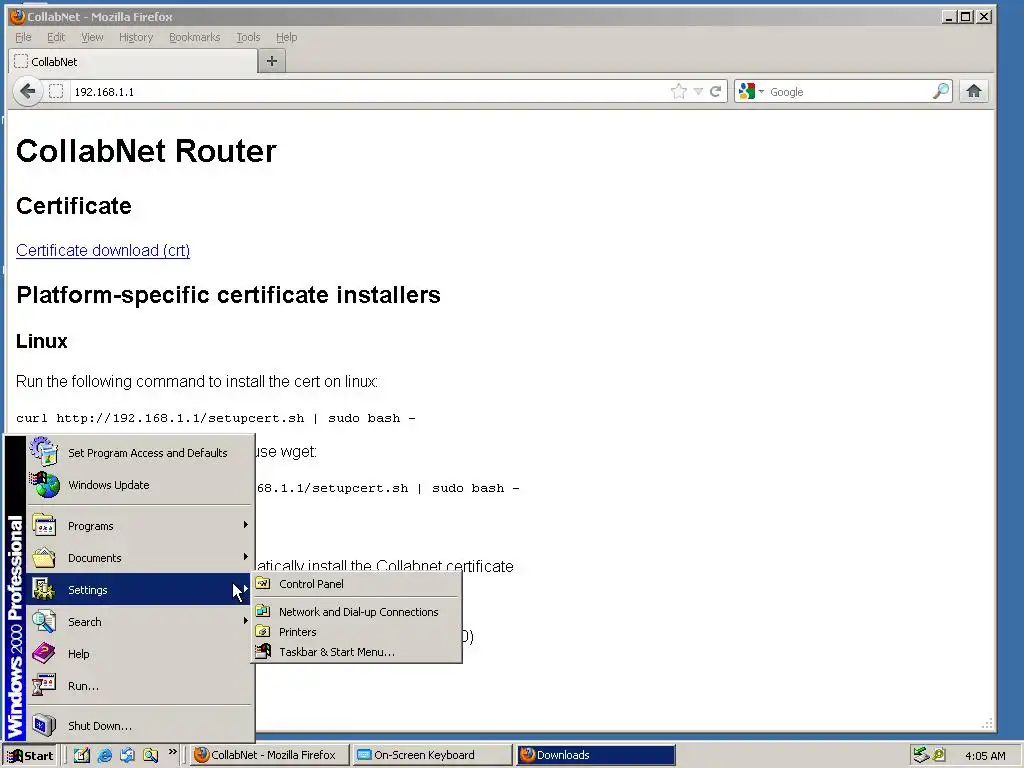
Task: Open the search engine selector dropdown
Action: [751, 91]
